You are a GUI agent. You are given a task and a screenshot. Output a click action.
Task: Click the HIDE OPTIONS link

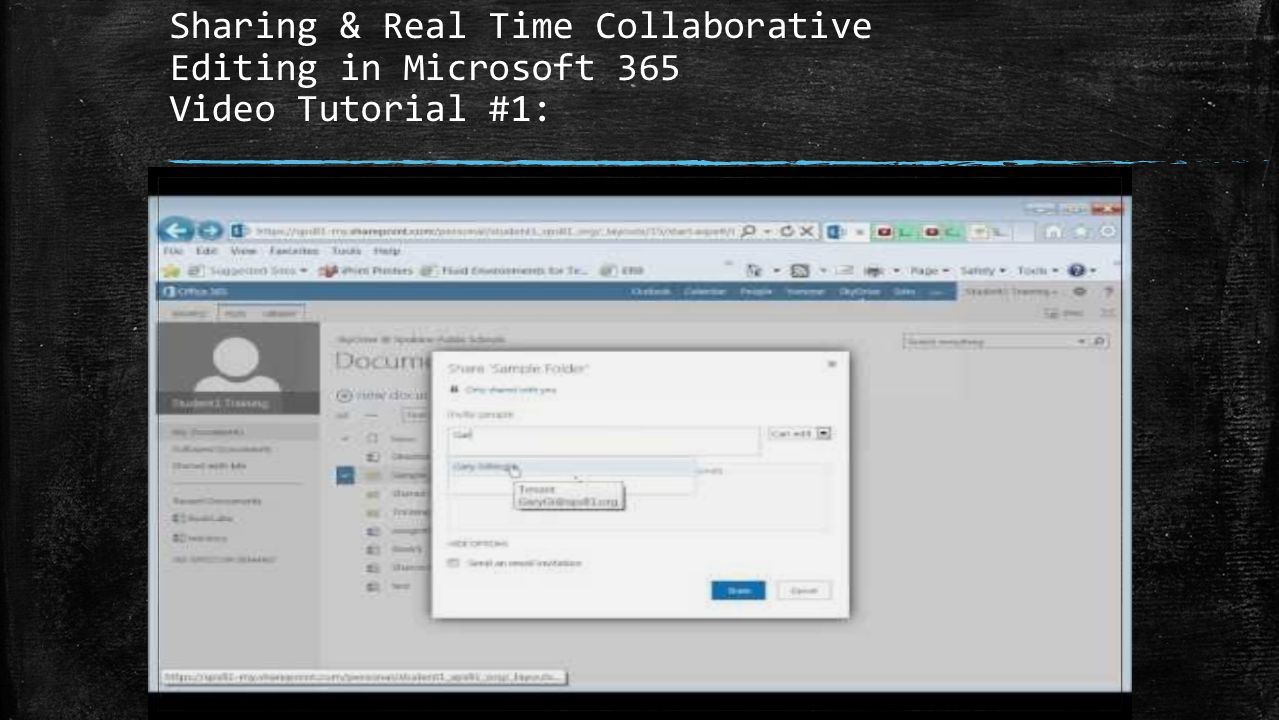tap(478, 544)
